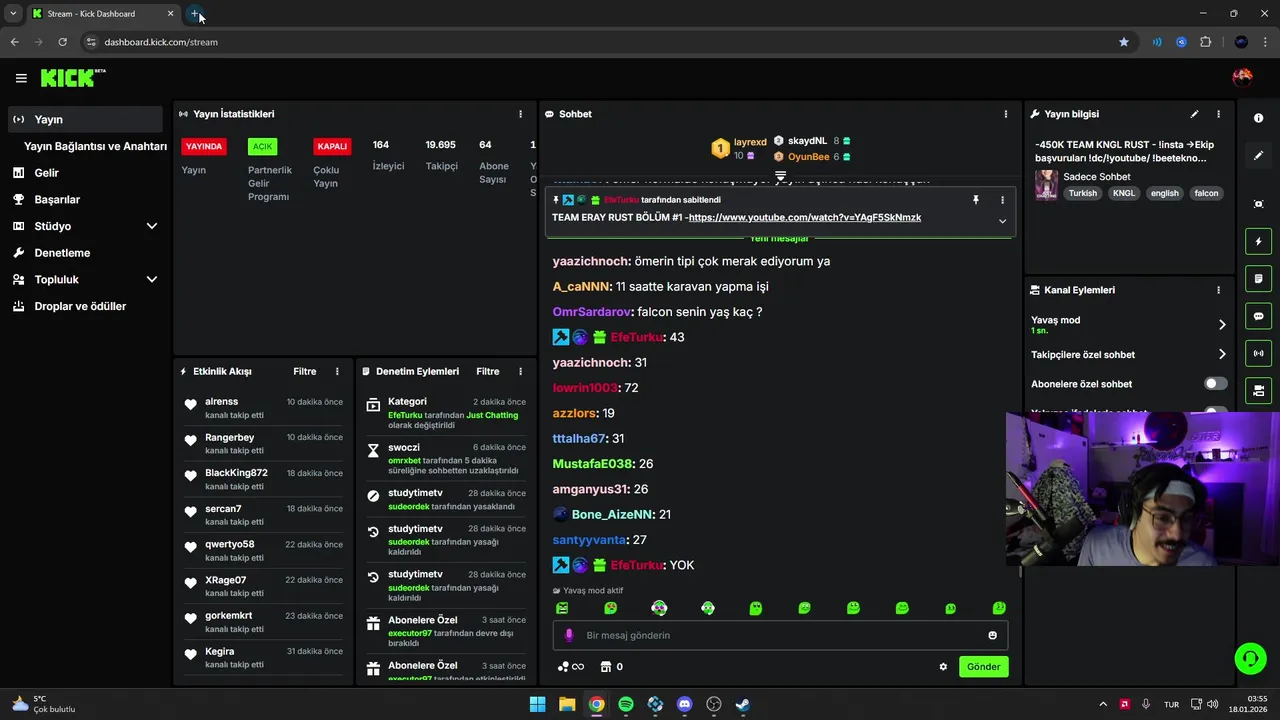1280x720 pixels.
Task: Click the pin icon on pinned message
Action: tap(976, 200)
